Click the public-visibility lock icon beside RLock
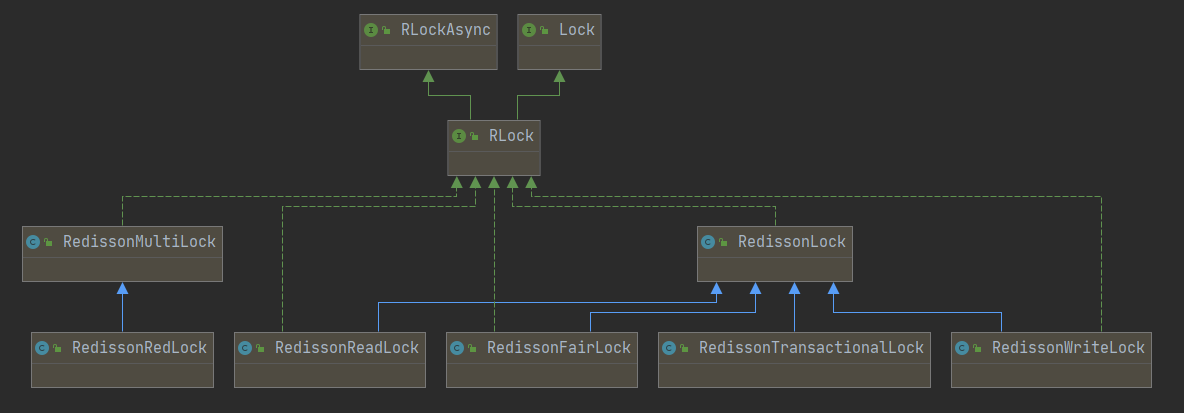Viewport: 1184px width, 413px height. (x=474, y=137)
